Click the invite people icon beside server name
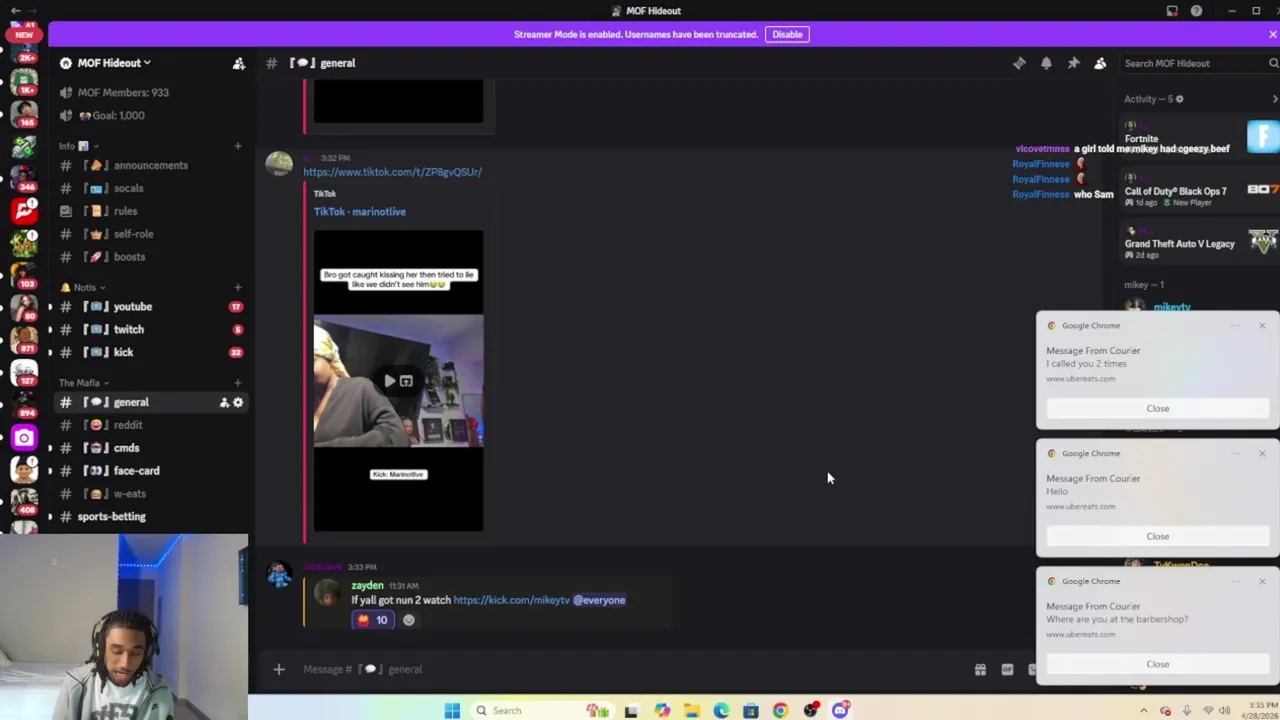This screenshot has width=1280, height=720. [239, 63]
